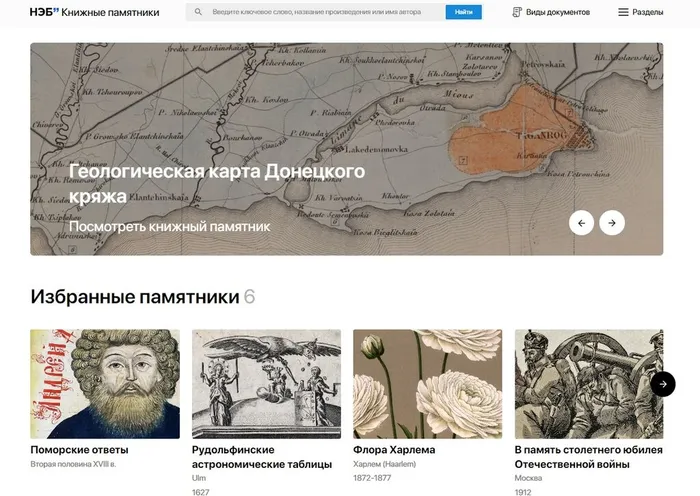Image resolution: width=700 pixels, height=496 pixels.
Task: Focus the keyword search input field
Action: (x=320, y=12)
